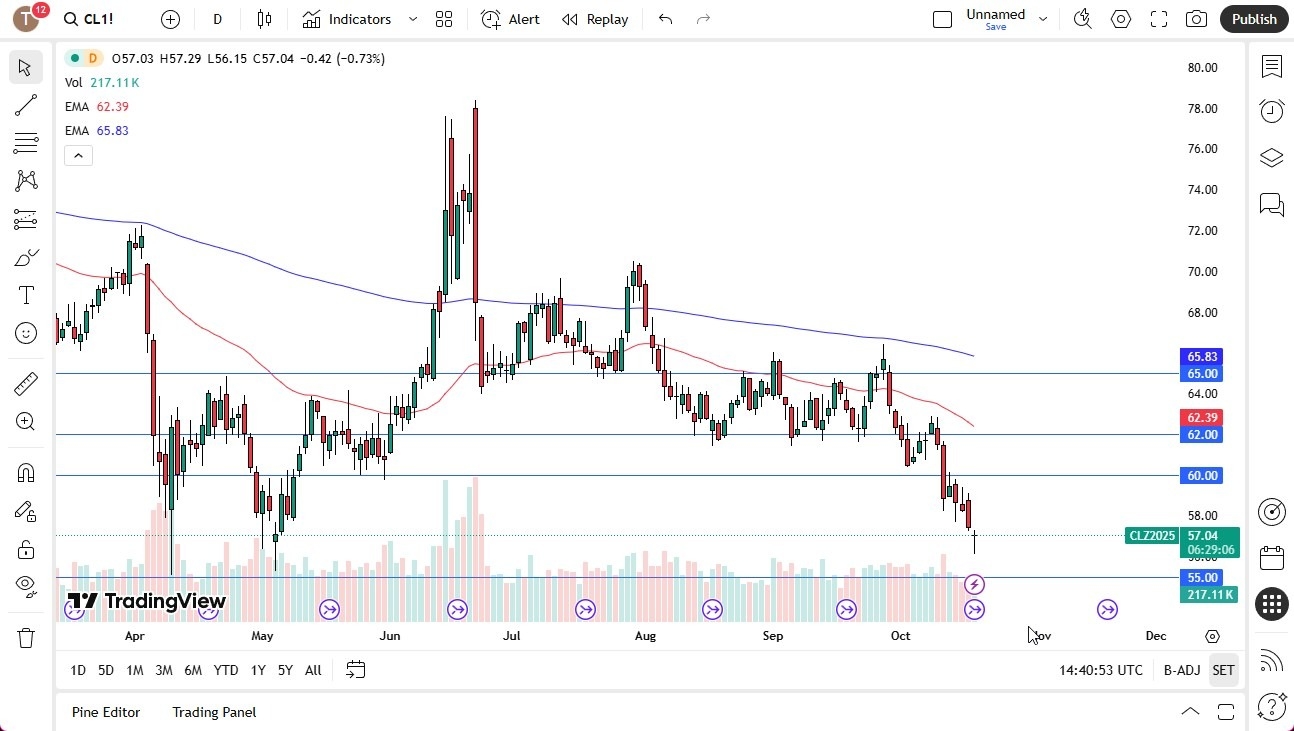
Task: Select the YTD timeframe
Action: click(x=225, y=670)
